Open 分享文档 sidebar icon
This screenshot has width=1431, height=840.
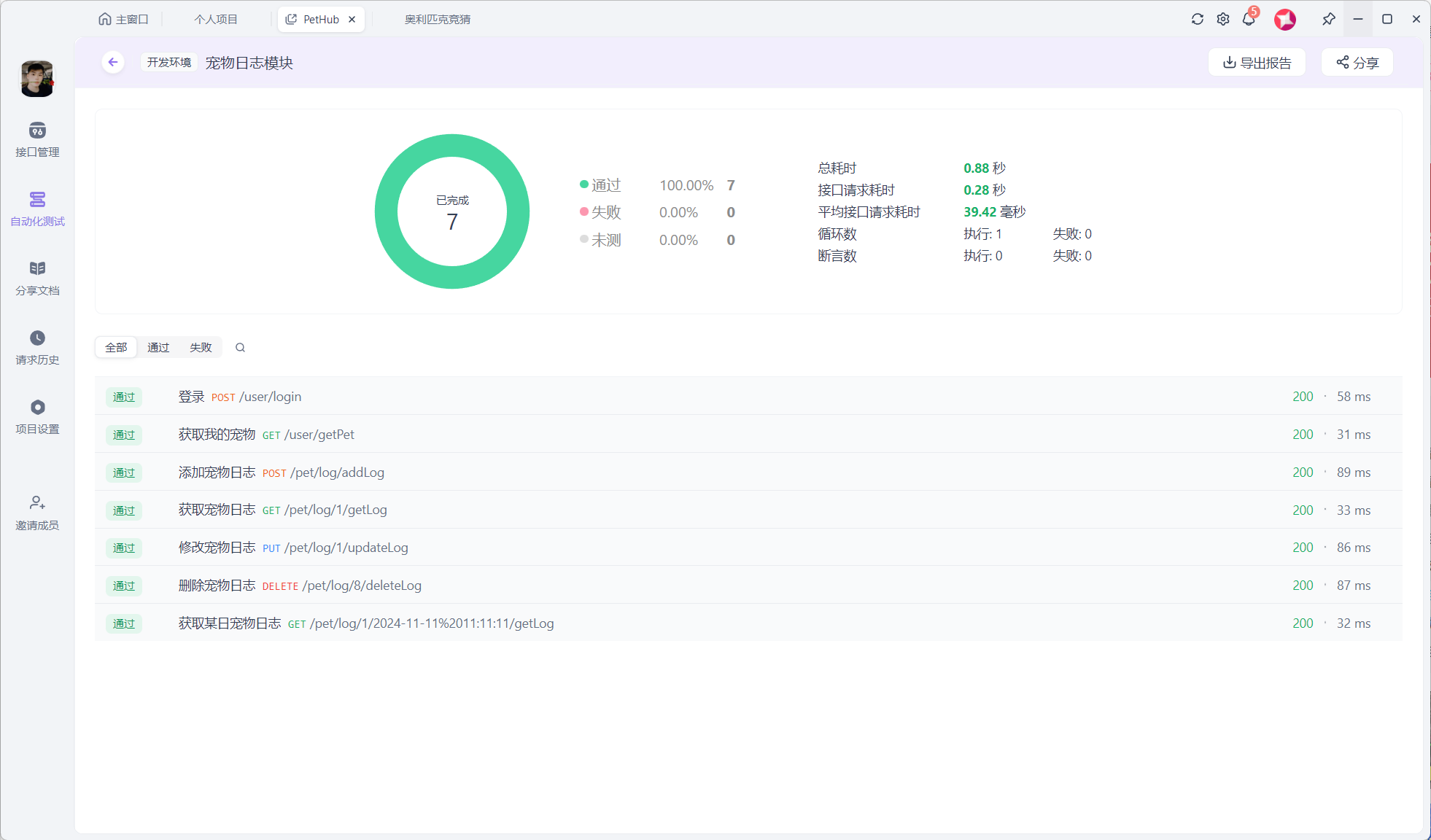(37, 278)
